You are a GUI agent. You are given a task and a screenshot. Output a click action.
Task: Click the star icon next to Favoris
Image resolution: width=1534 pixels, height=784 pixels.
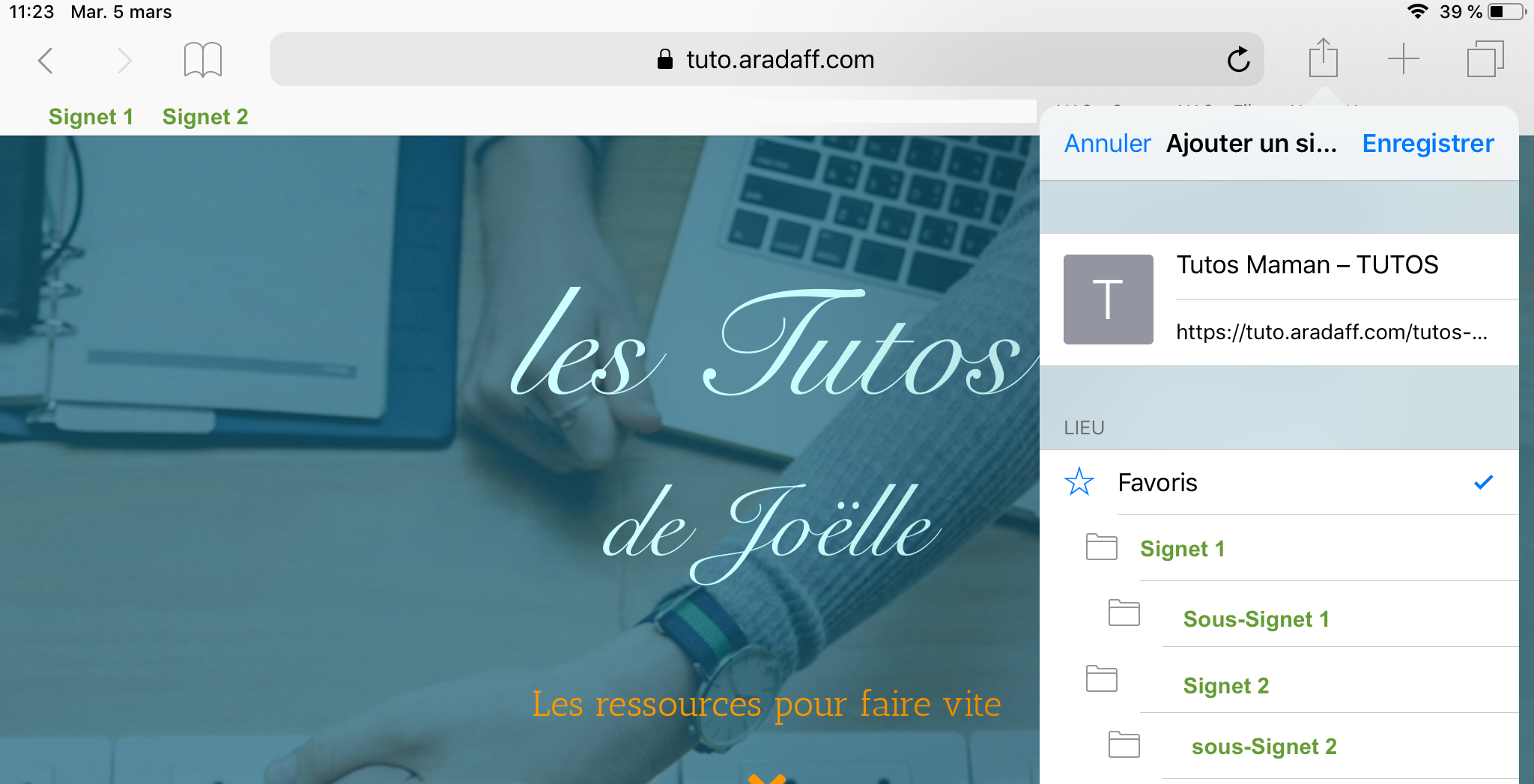coord(1079,481)
